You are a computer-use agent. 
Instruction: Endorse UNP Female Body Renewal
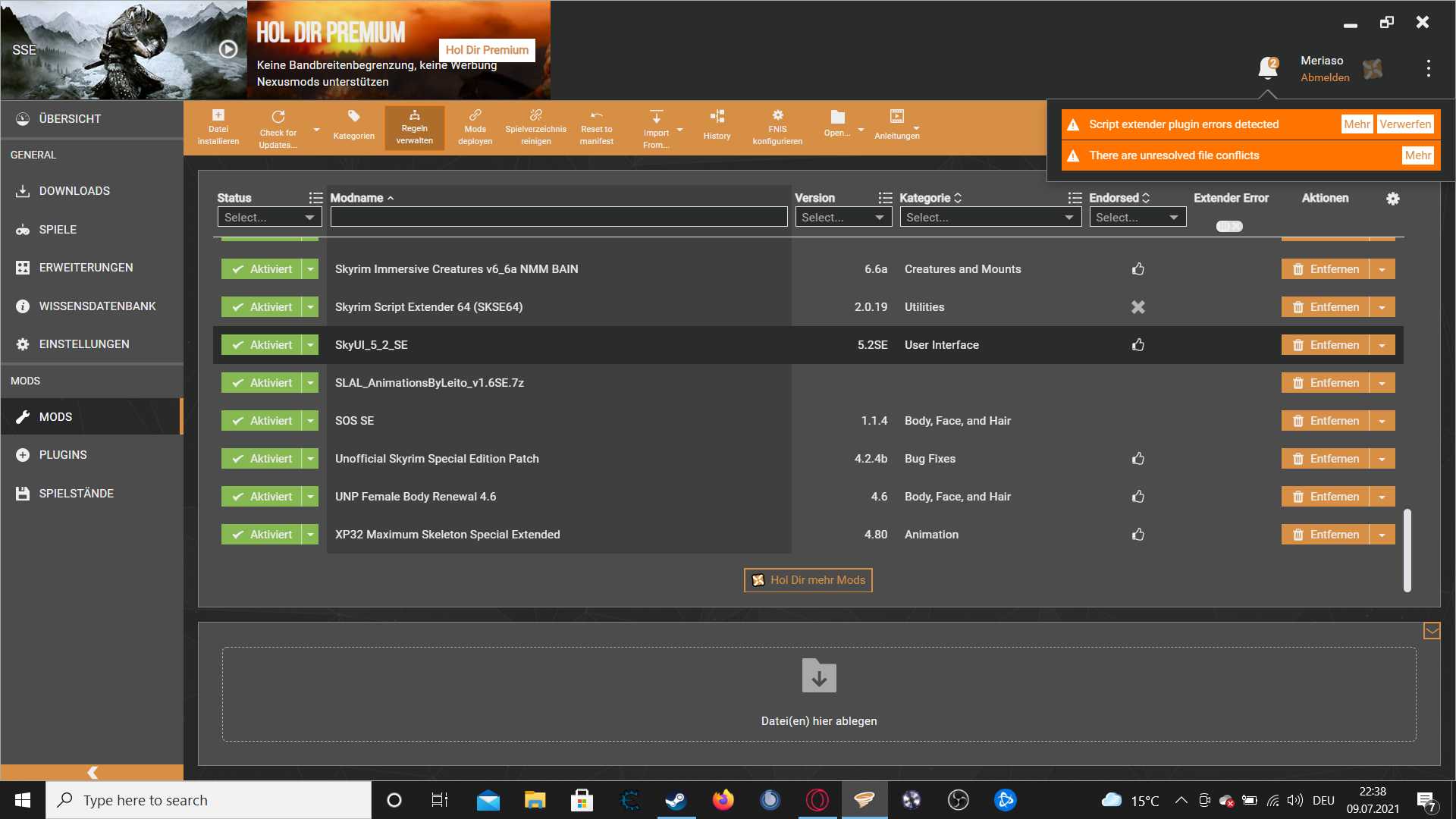(1138, 497)
